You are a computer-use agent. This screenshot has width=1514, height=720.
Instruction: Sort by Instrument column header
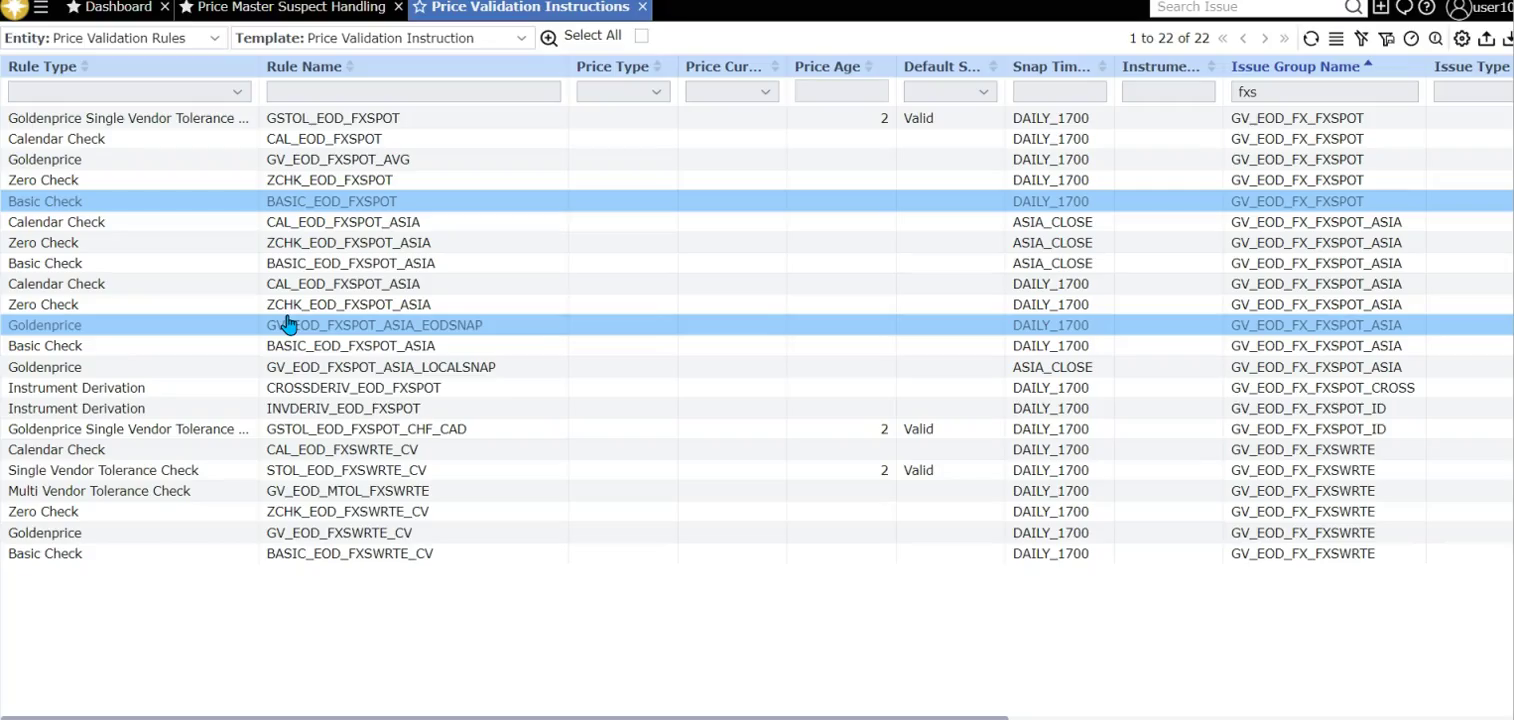1160,66
